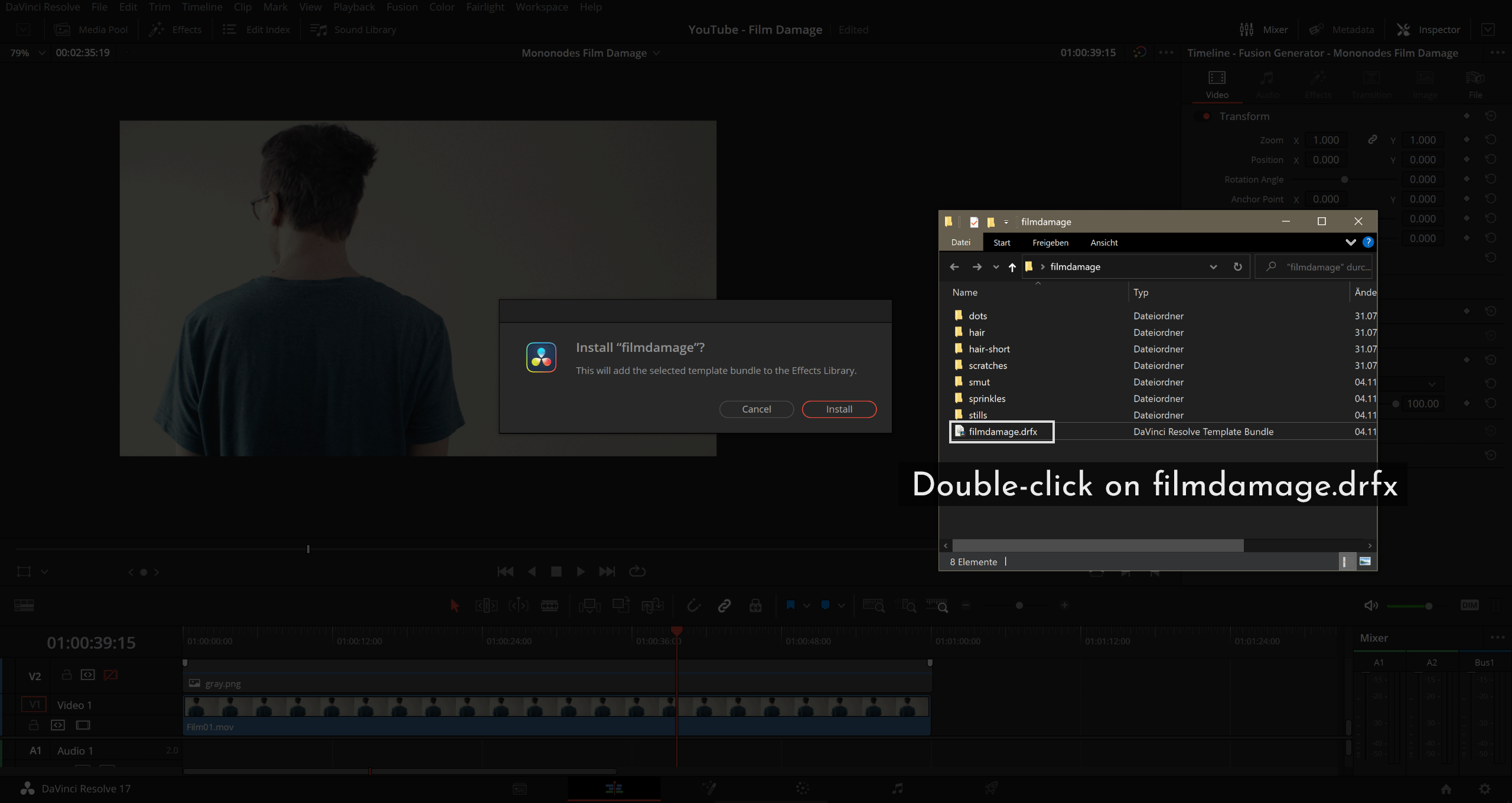Go up one folder in Explorer
The image size is (1512, 803).
click(x=1012, y=267)
